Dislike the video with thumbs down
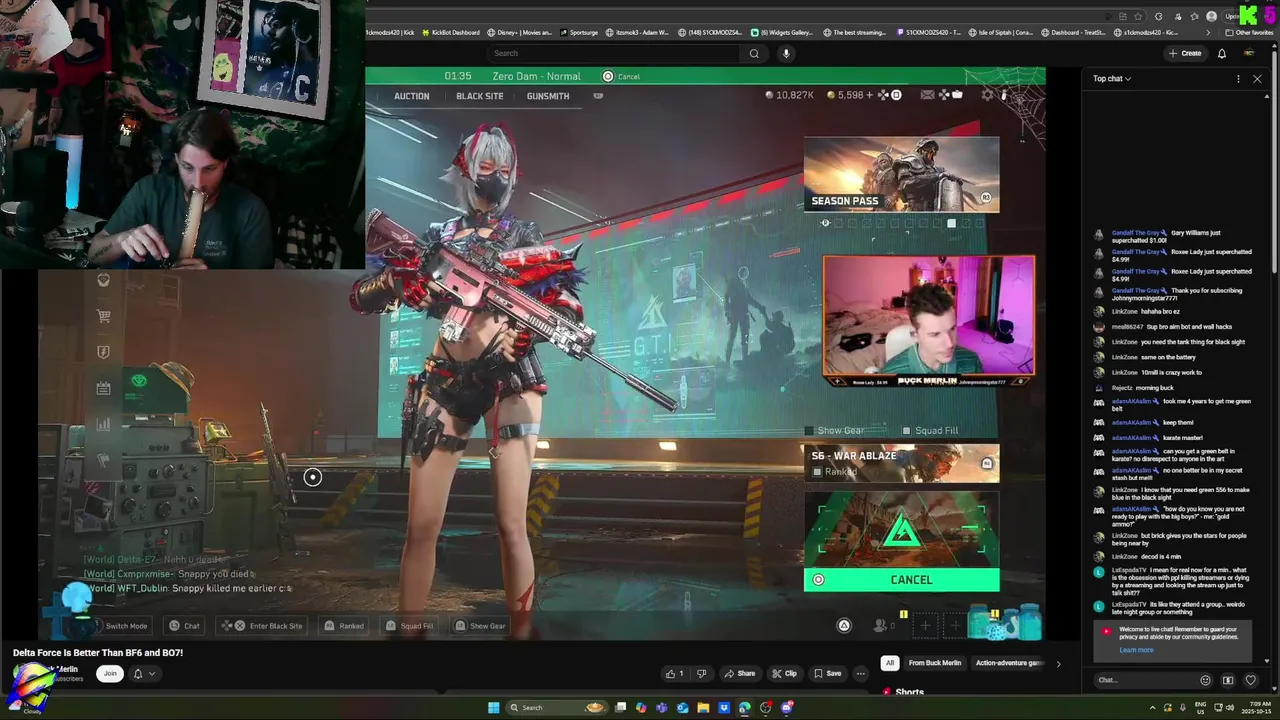The image size is (1280, 720). coord(701,673)
